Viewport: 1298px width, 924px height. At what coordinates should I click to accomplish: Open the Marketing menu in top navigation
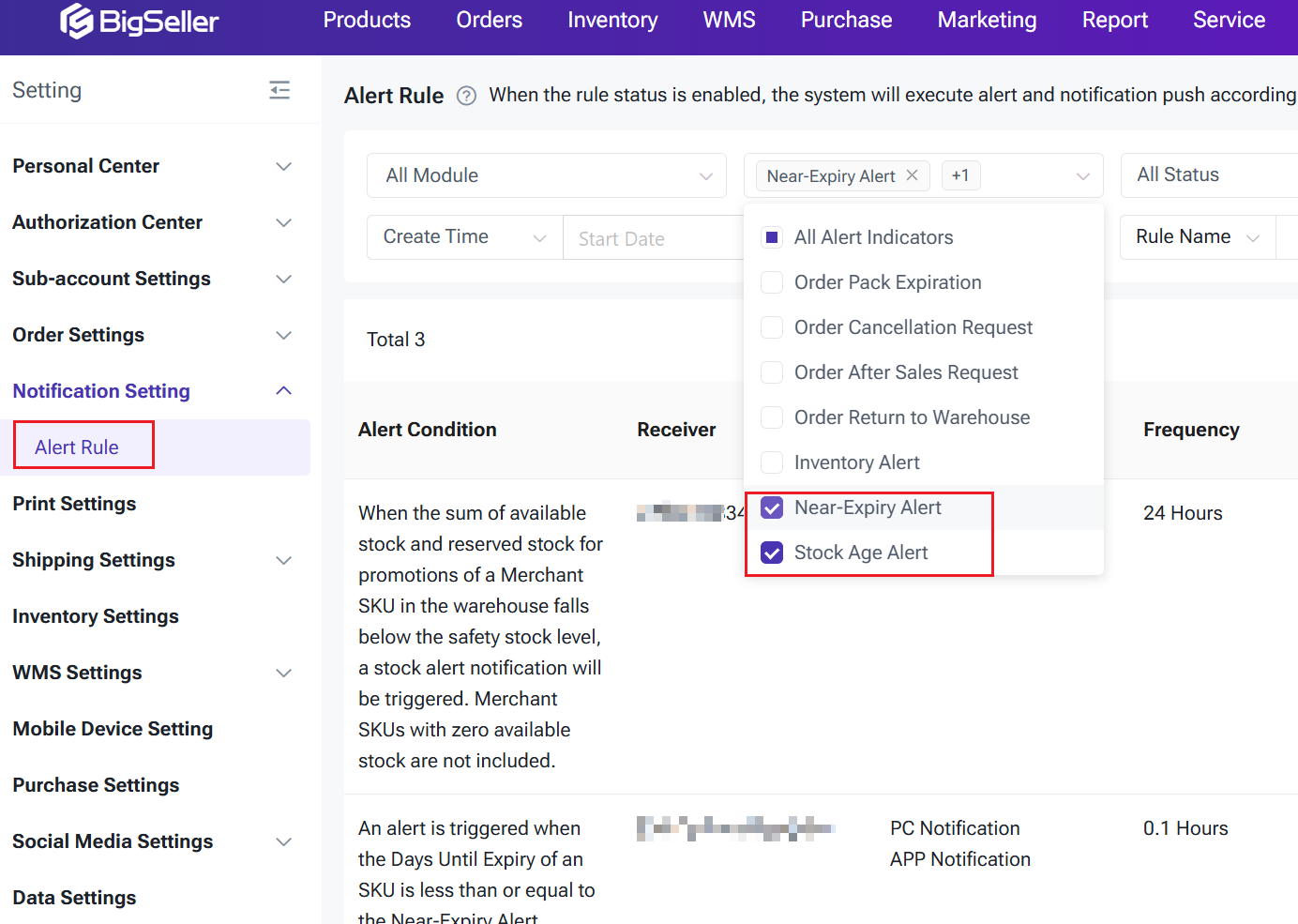click(x=987, y=21)
